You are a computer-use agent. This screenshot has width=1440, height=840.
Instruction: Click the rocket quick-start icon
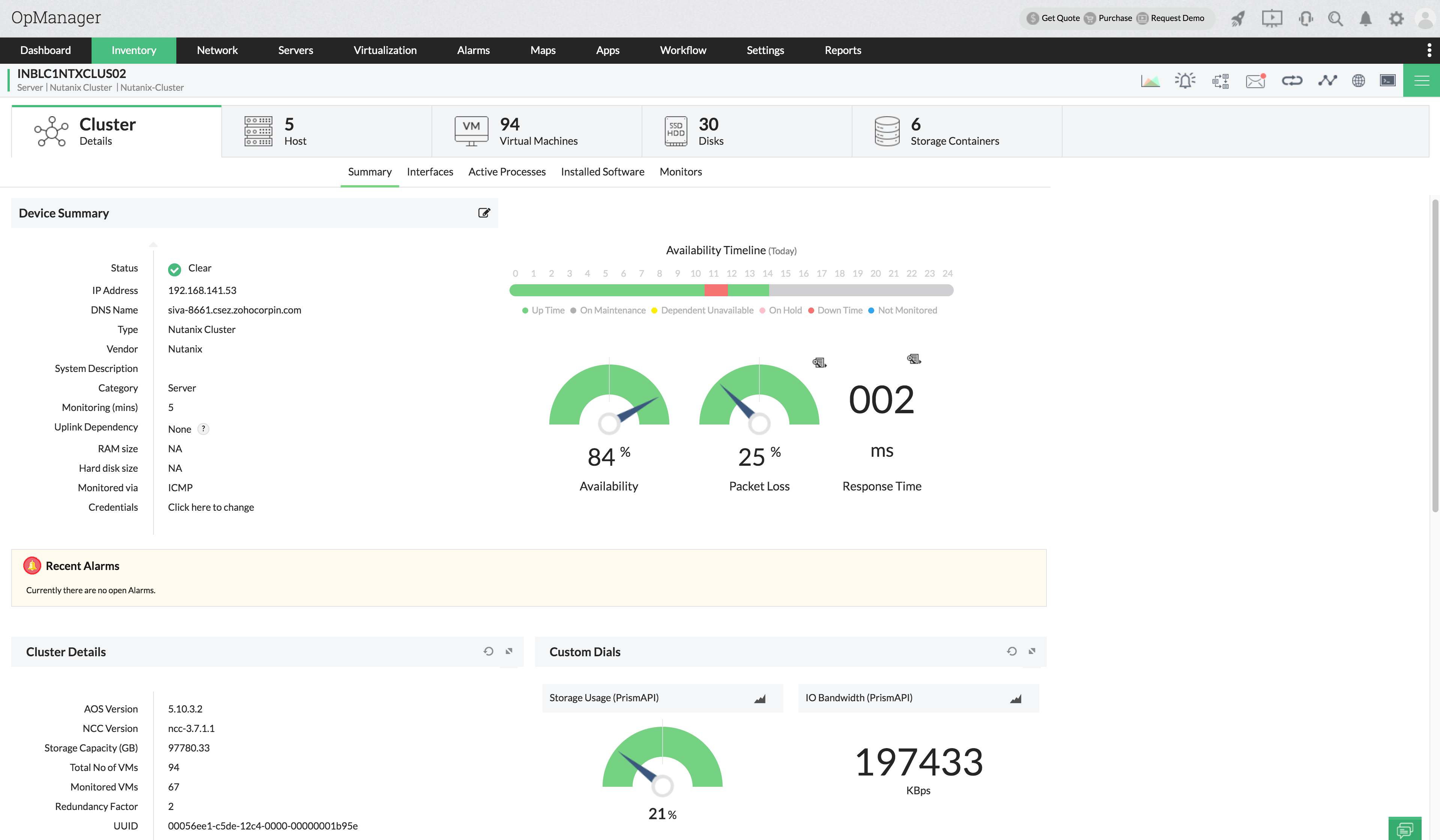[x=1238, y=18]
